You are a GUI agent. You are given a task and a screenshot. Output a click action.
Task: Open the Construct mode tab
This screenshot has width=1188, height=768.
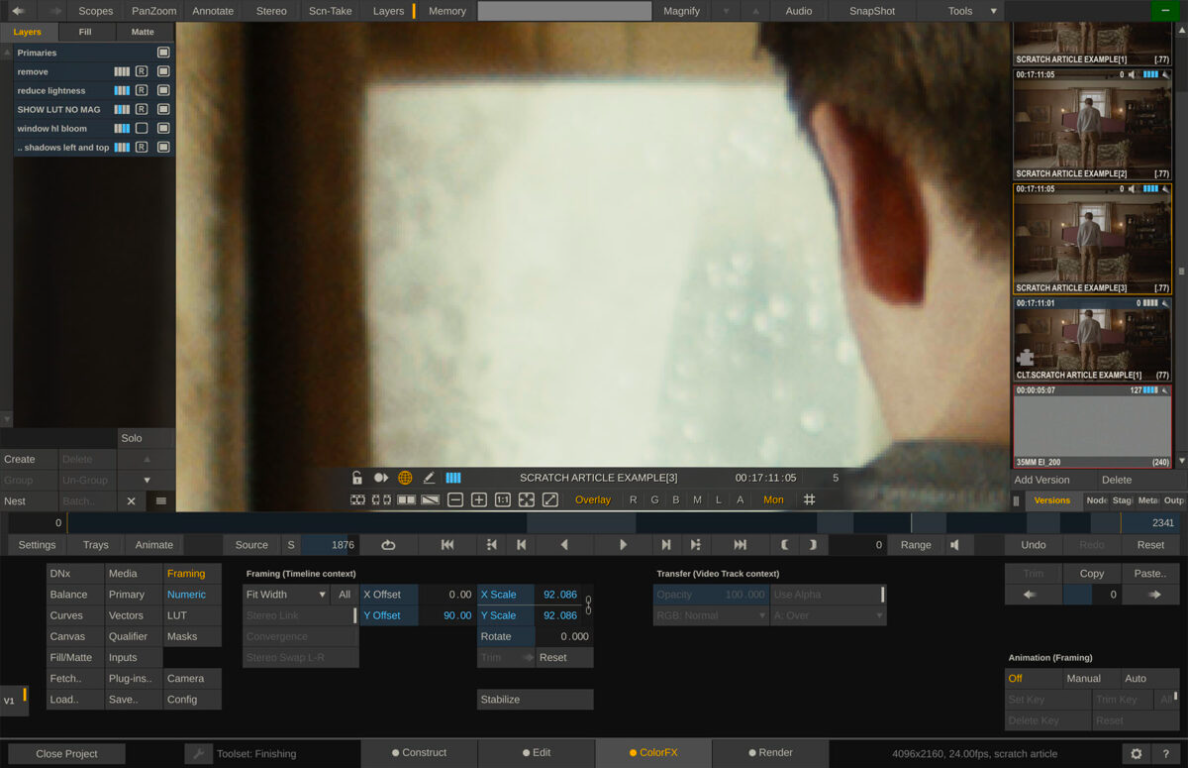(x=419, y=753)
